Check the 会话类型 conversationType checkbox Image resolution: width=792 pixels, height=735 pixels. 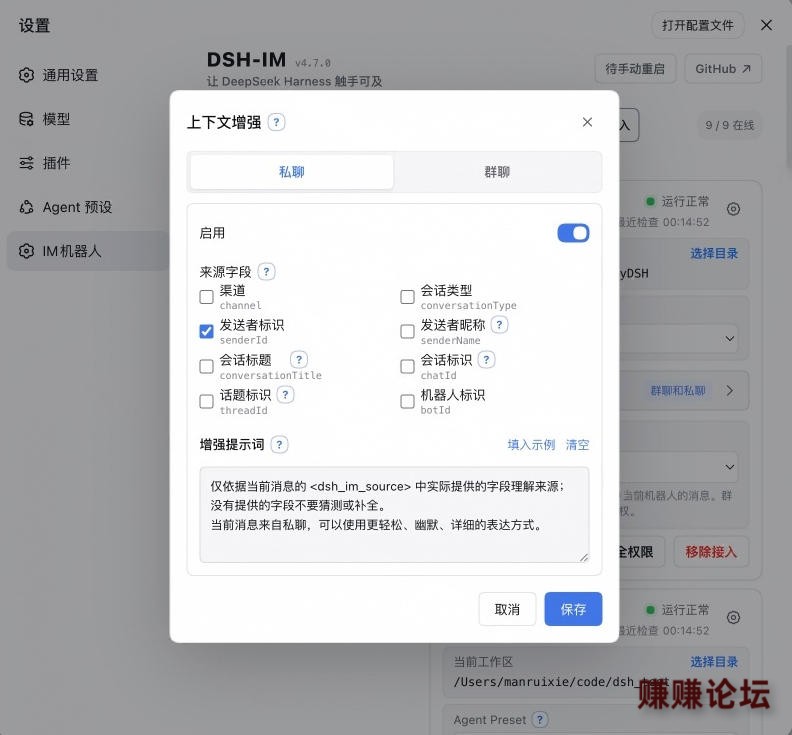(x=407, y=297)
